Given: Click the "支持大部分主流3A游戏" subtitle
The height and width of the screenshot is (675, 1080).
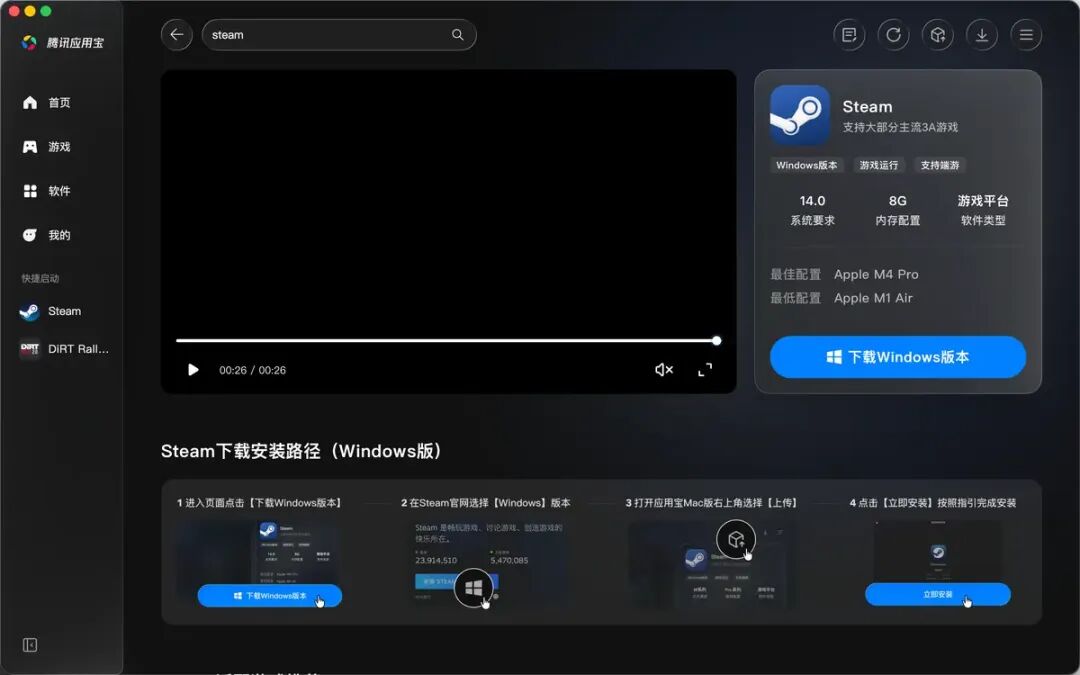Looking at the screenshot, I should click(x=900, y=127).
